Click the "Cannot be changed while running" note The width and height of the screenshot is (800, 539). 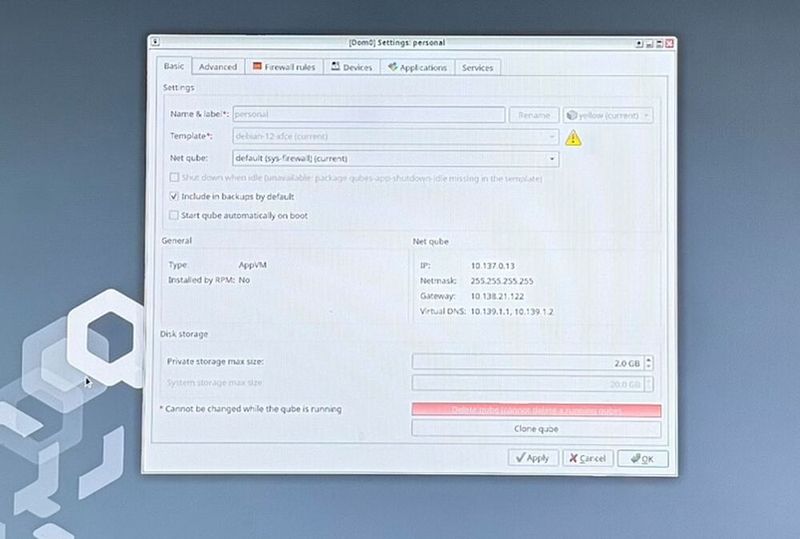click(x=251, y=409)
